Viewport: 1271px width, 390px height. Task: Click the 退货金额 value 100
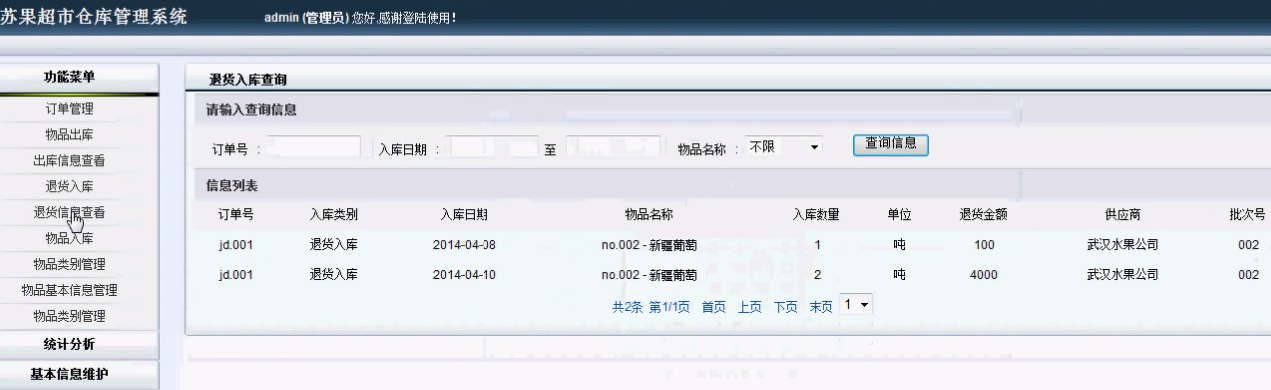point(983,244)
